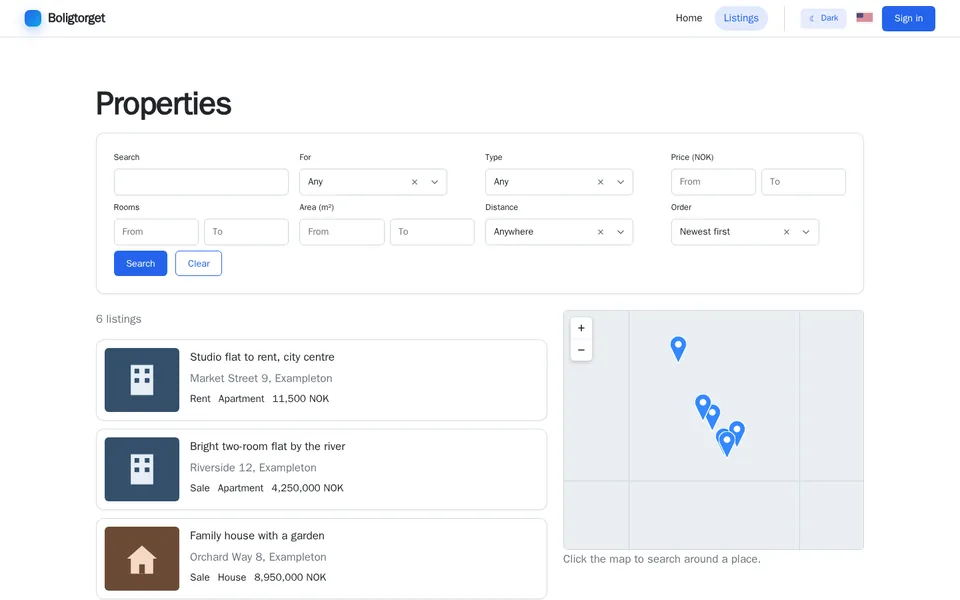This screenshot has width=960, height=600.
Task: Click the '8,950,000 NOK' price
Action: click(290, 577)
